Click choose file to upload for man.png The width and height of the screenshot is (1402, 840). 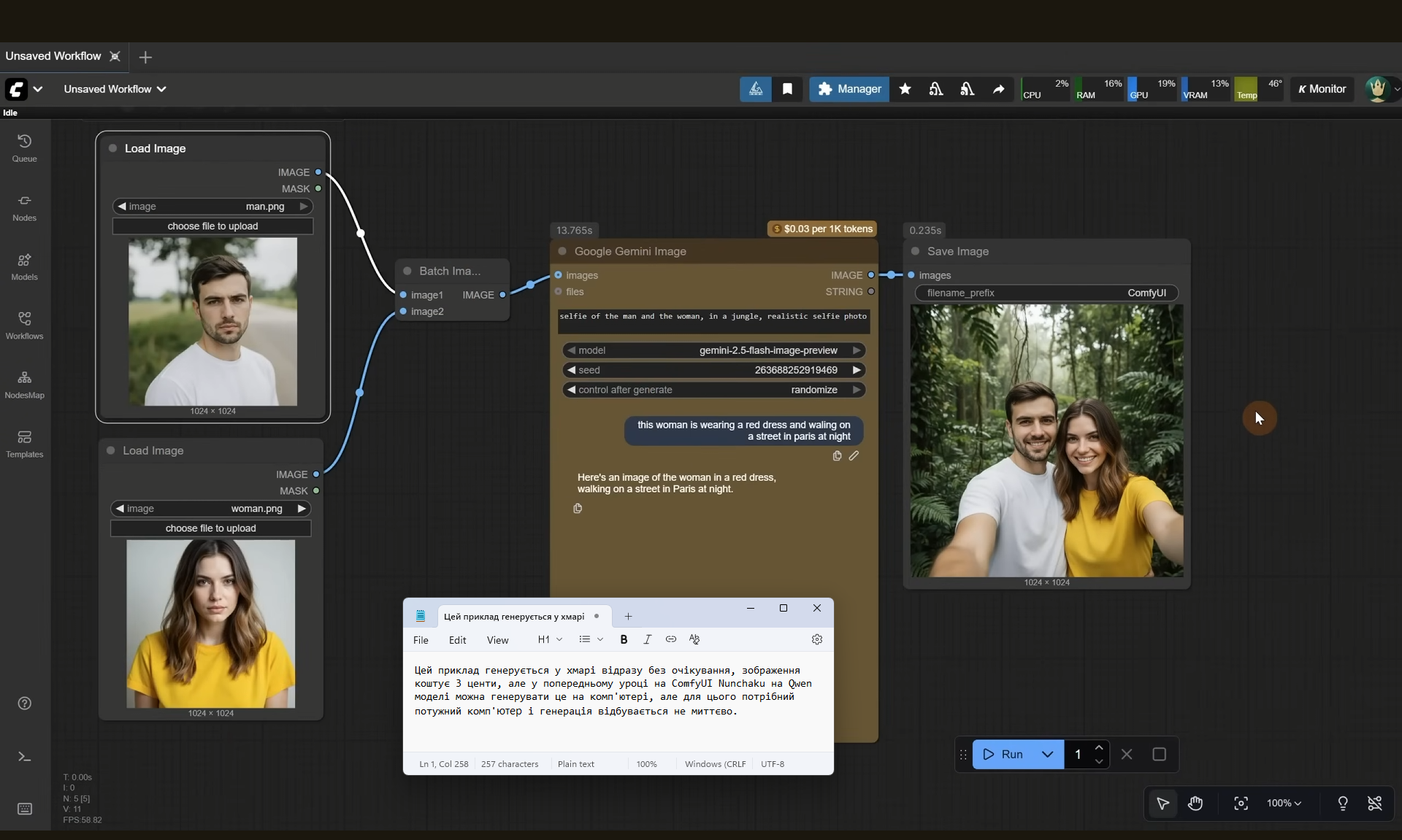tap(212, 226)
